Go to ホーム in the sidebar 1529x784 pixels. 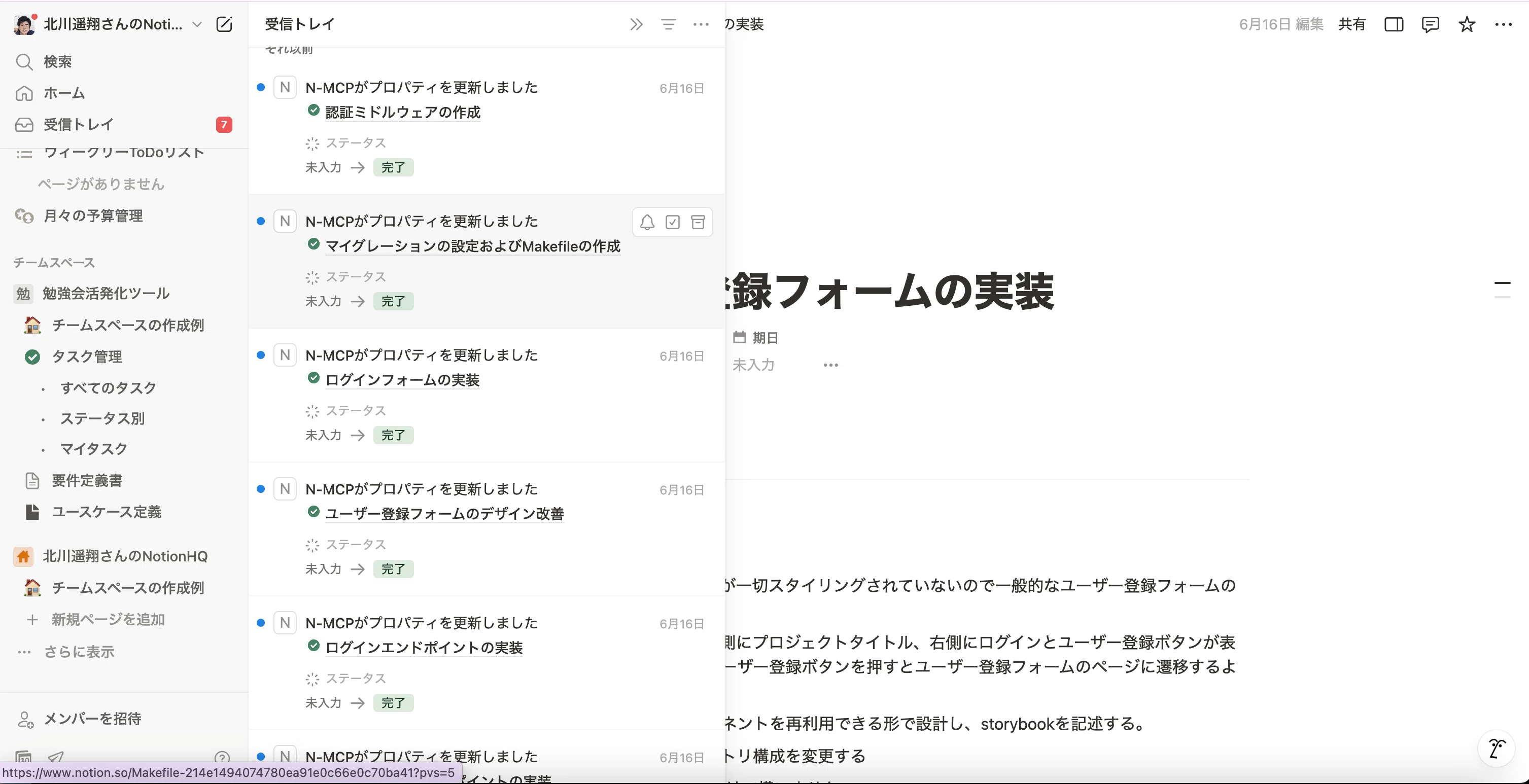(x=124, y=93)
